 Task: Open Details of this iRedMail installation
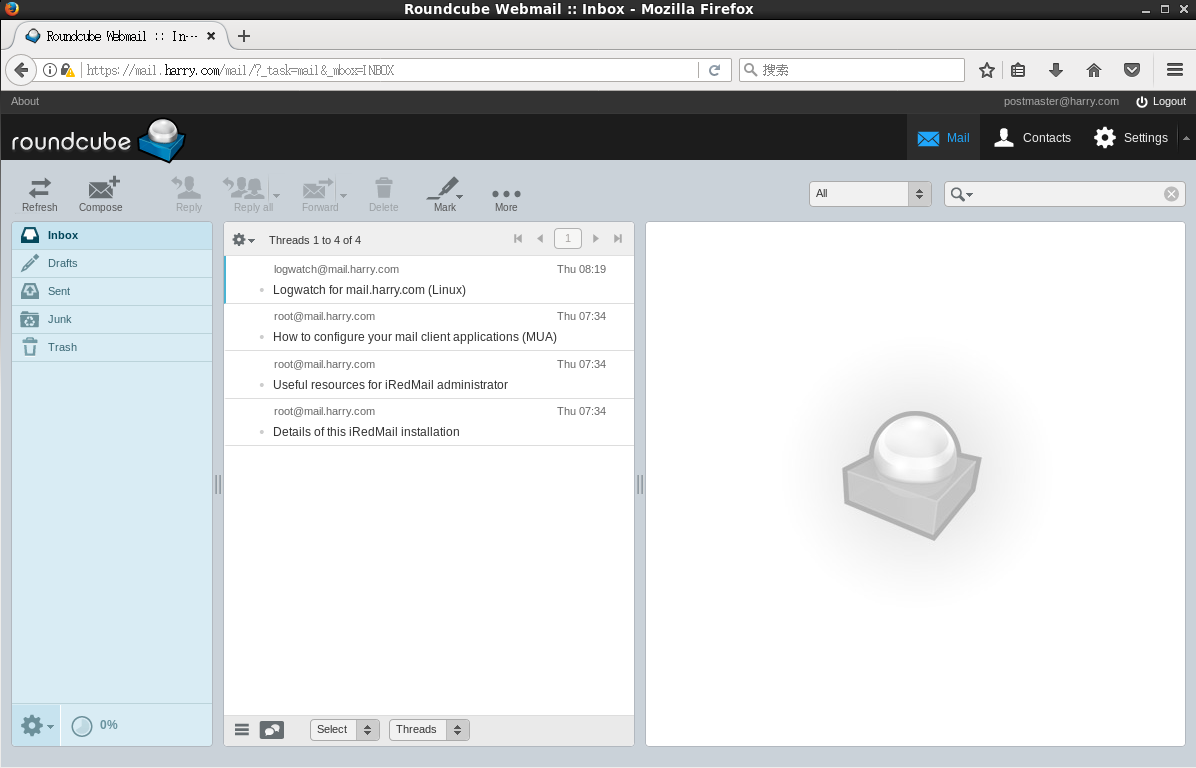coord(429,422)
